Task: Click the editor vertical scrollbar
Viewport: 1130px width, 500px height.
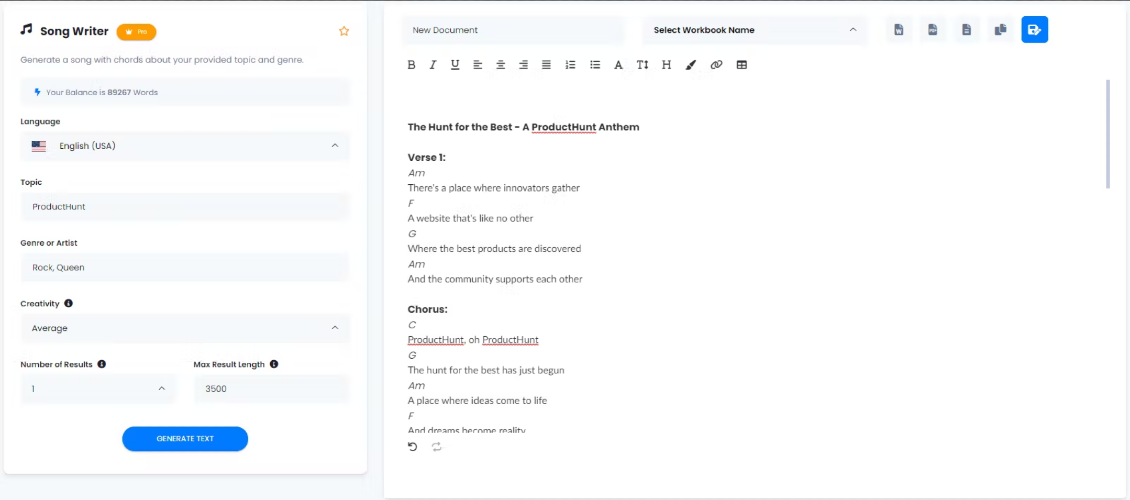Action: click(1108, 134)
